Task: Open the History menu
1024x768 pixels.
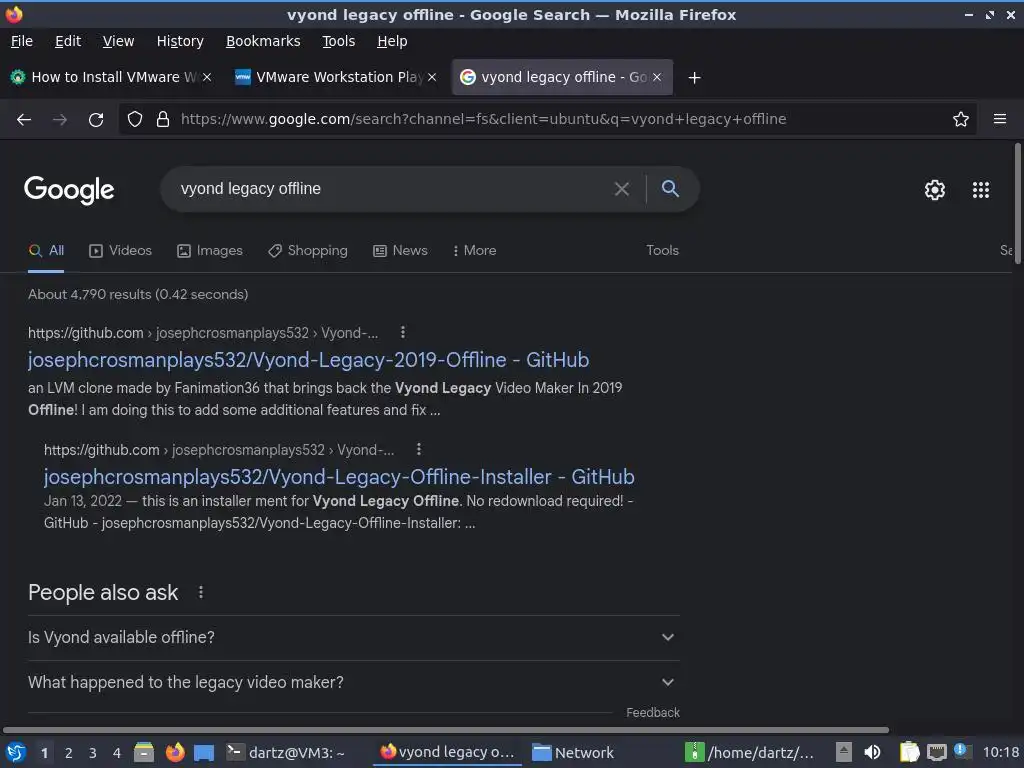Action: click(x=180, y=41)
